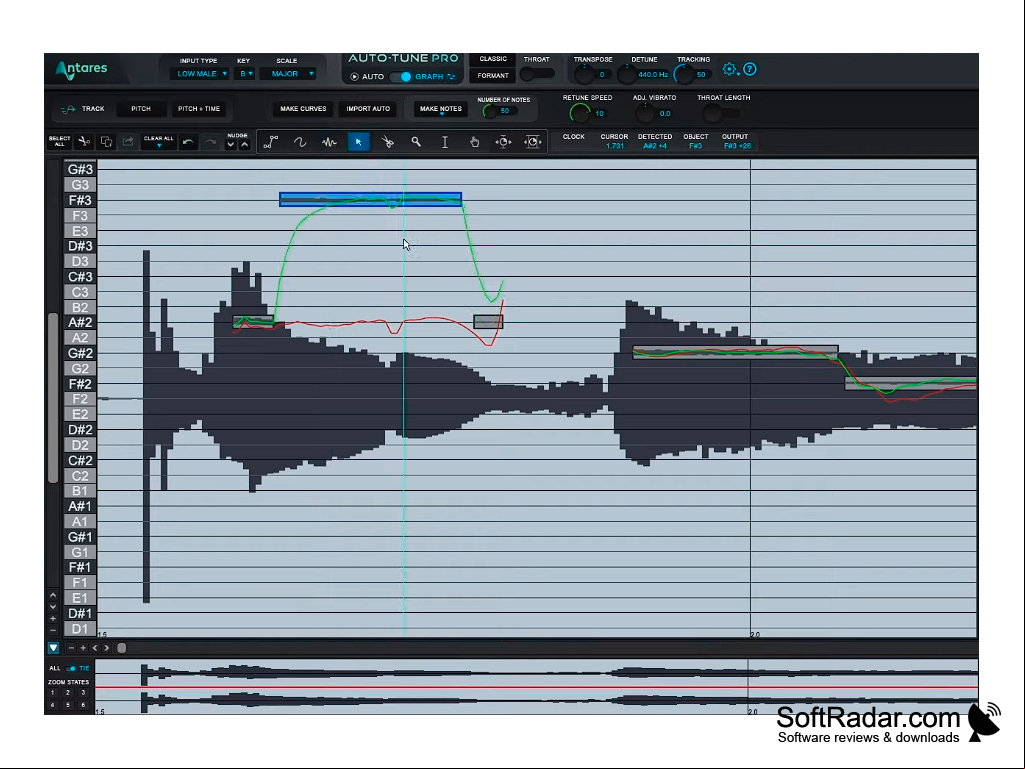Click the A#2 piano key label
Viewport: 1025px width, 769px height.
(x=80, y=322)
